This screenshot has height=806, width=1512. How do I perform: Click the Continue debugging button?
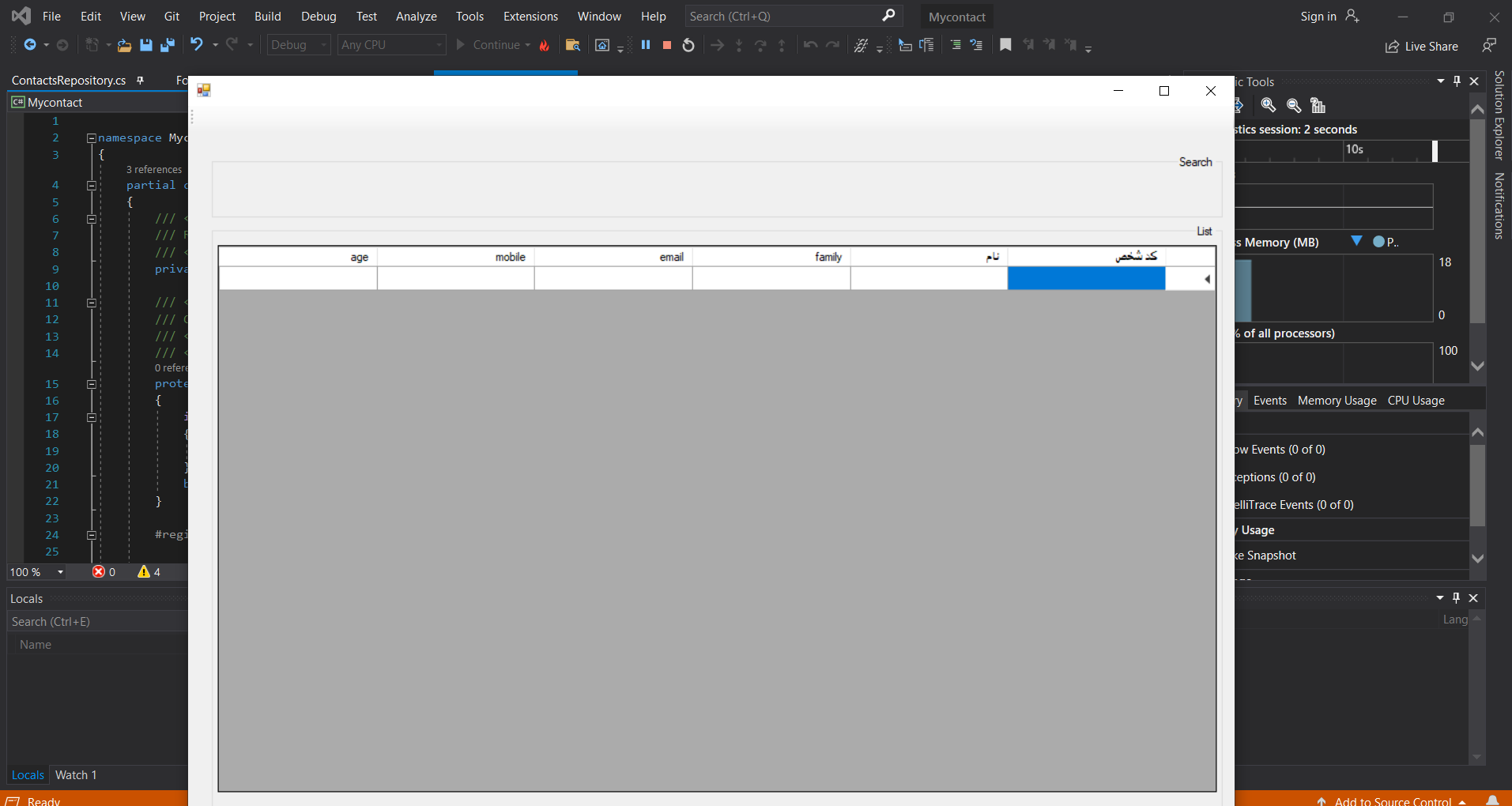pos(488,45)
